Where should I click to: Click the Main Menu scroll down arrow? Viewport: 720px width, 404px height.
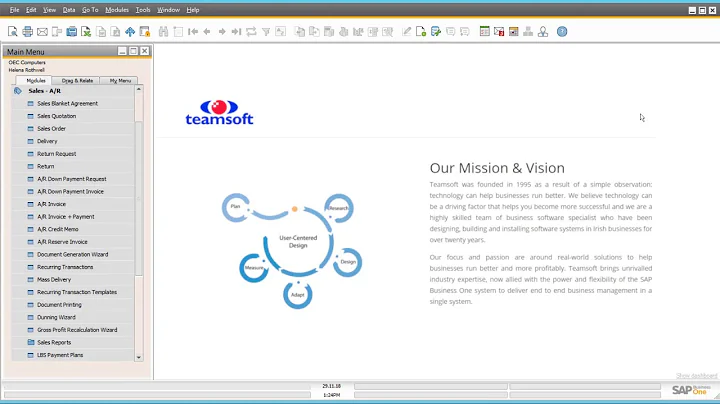139,357
